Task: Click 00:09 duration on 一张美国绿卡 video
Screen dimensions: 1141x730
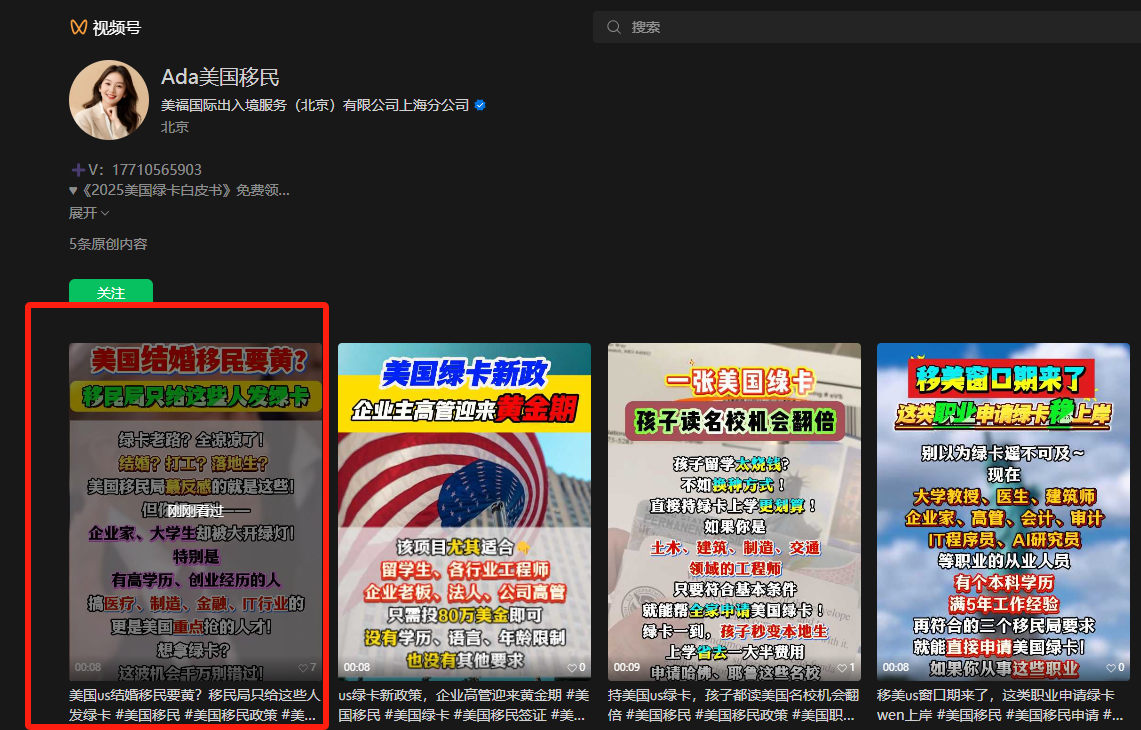Action: coord(627,667)
